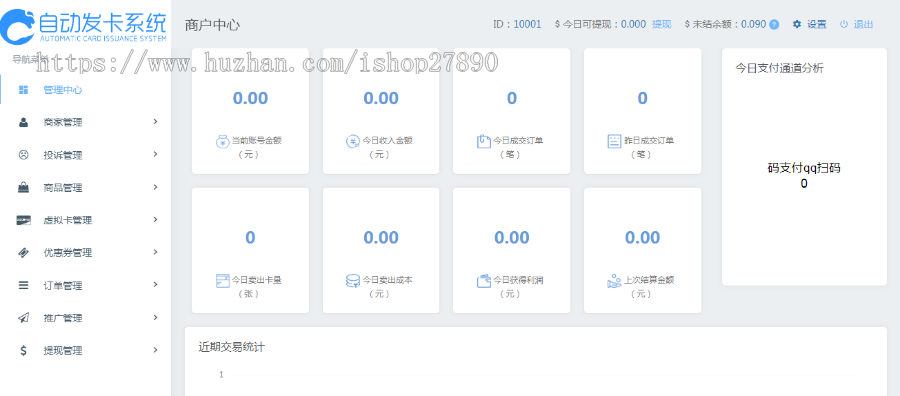Open the 优惠券管理 menu label
Viewport: 900px width, 396px height.
pos(68,253)
